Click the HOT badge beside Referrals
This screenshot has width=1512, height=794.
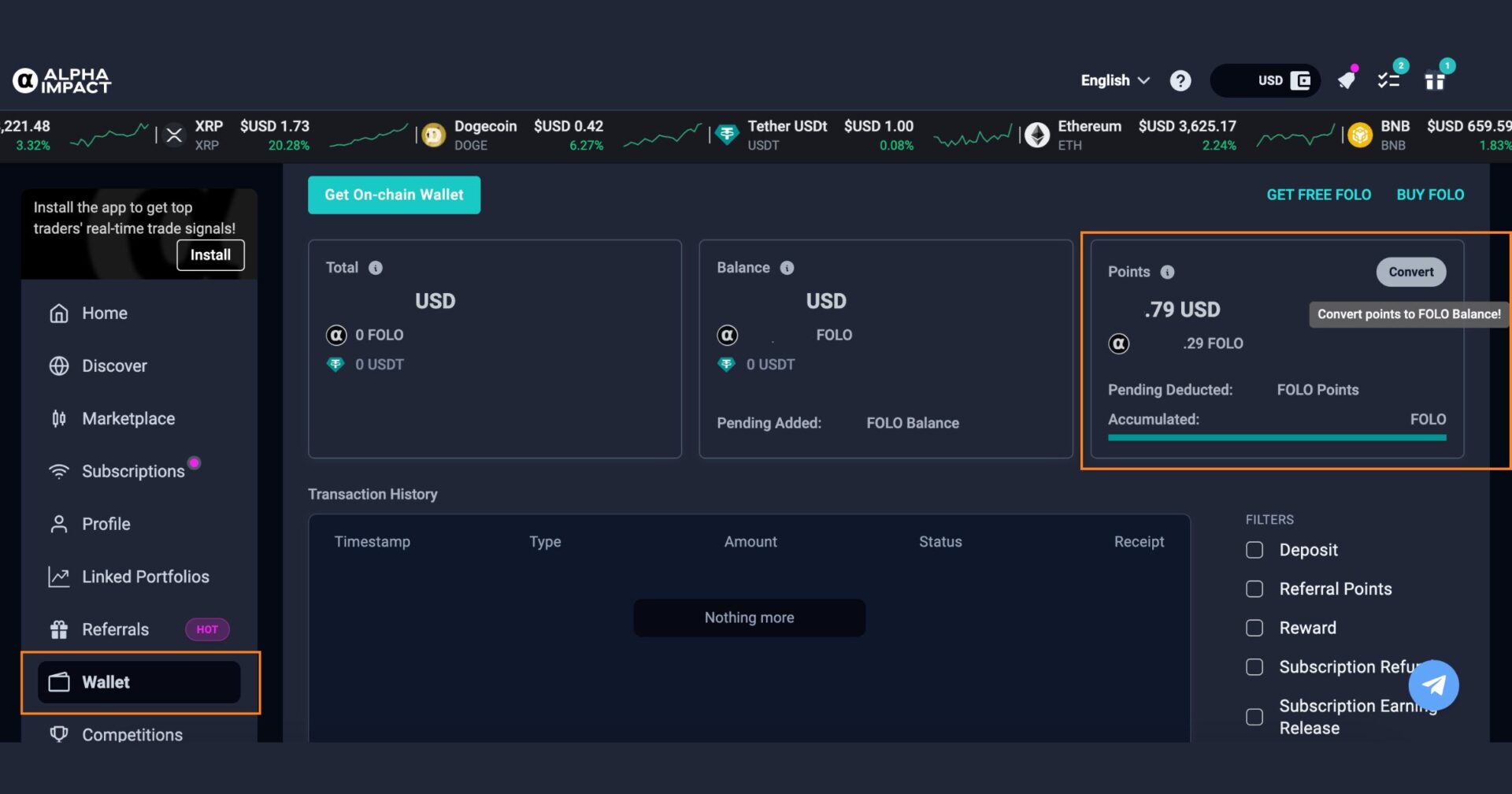pyautogui.click(x=207, y=629)
